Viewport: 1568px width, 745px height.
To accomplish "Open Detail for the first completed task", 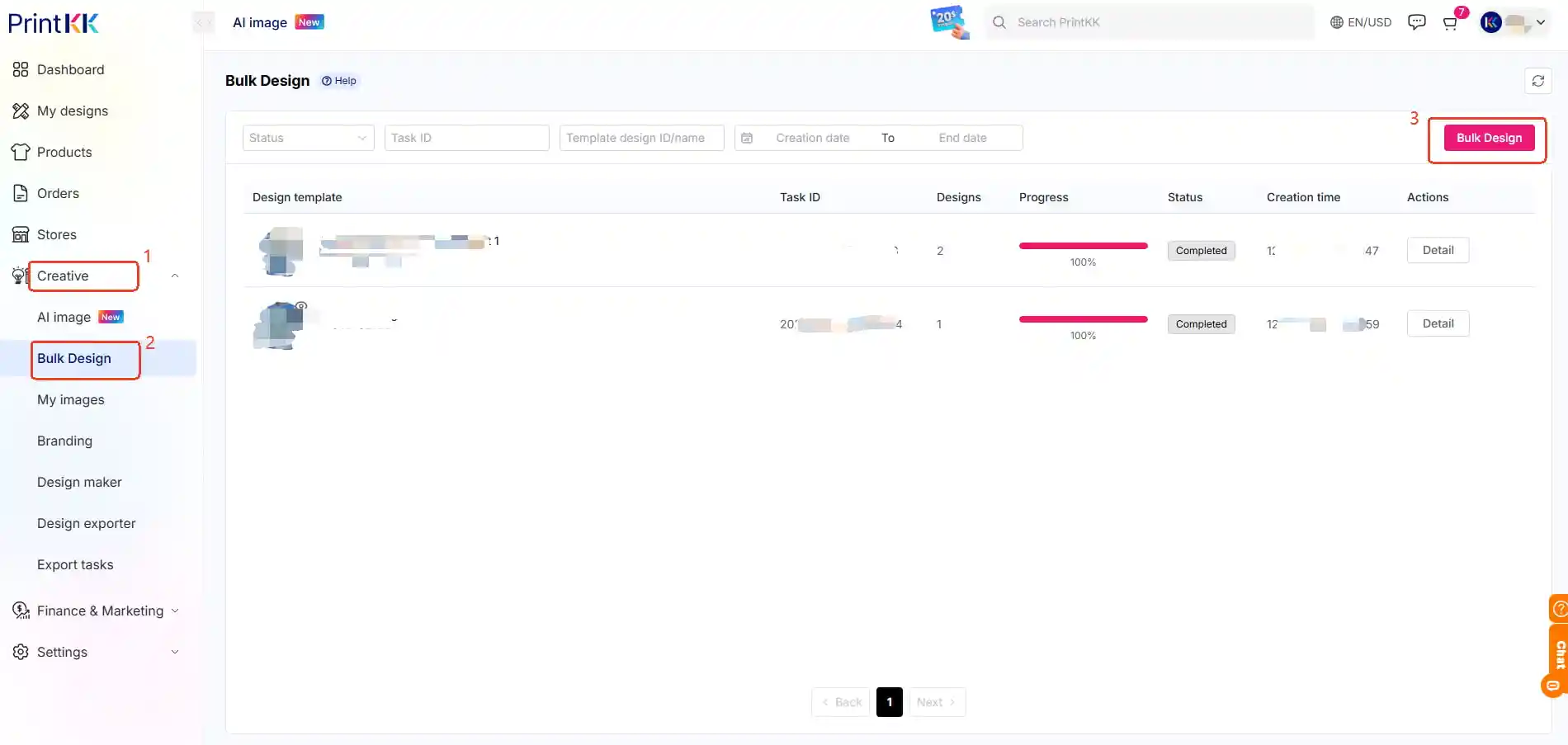I will tap(1438, 250).
